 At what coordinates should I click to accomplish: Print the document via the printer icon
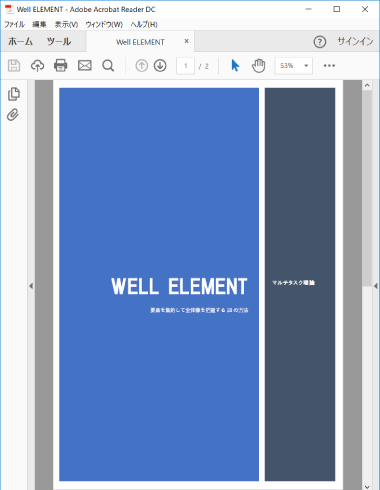[x=61, y=66]
